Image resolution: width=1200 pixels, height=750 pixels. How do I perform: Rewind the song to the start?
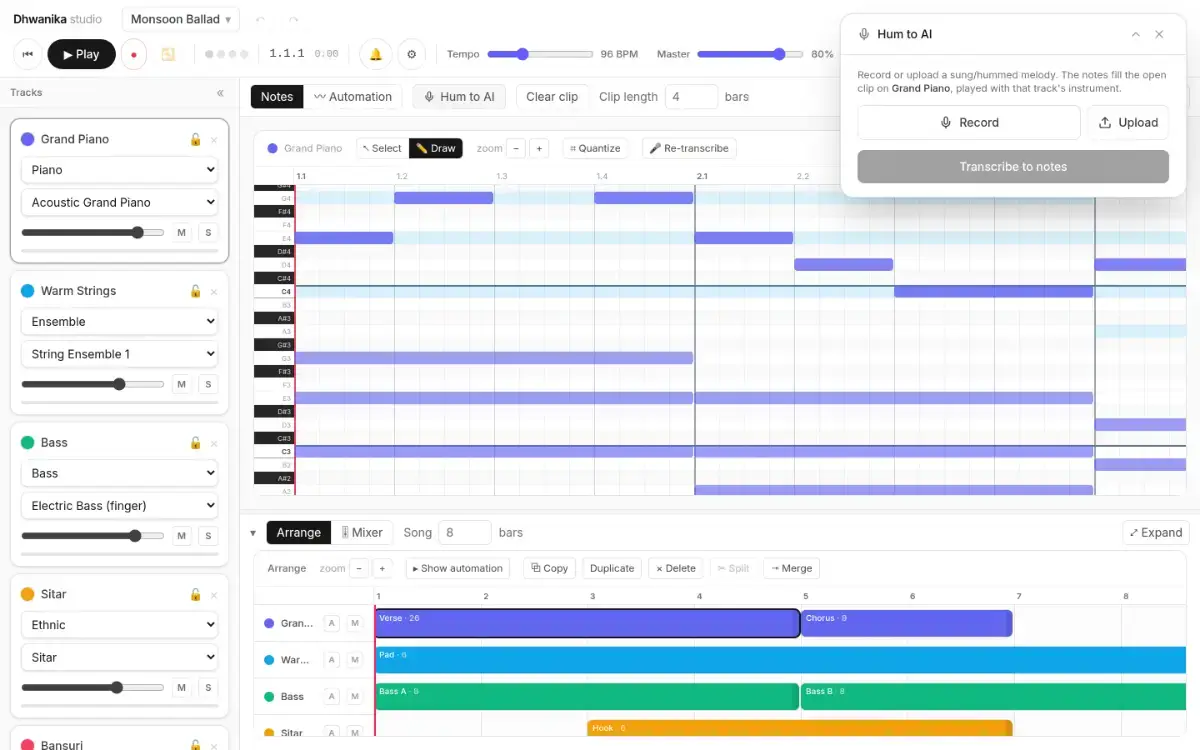27,54
